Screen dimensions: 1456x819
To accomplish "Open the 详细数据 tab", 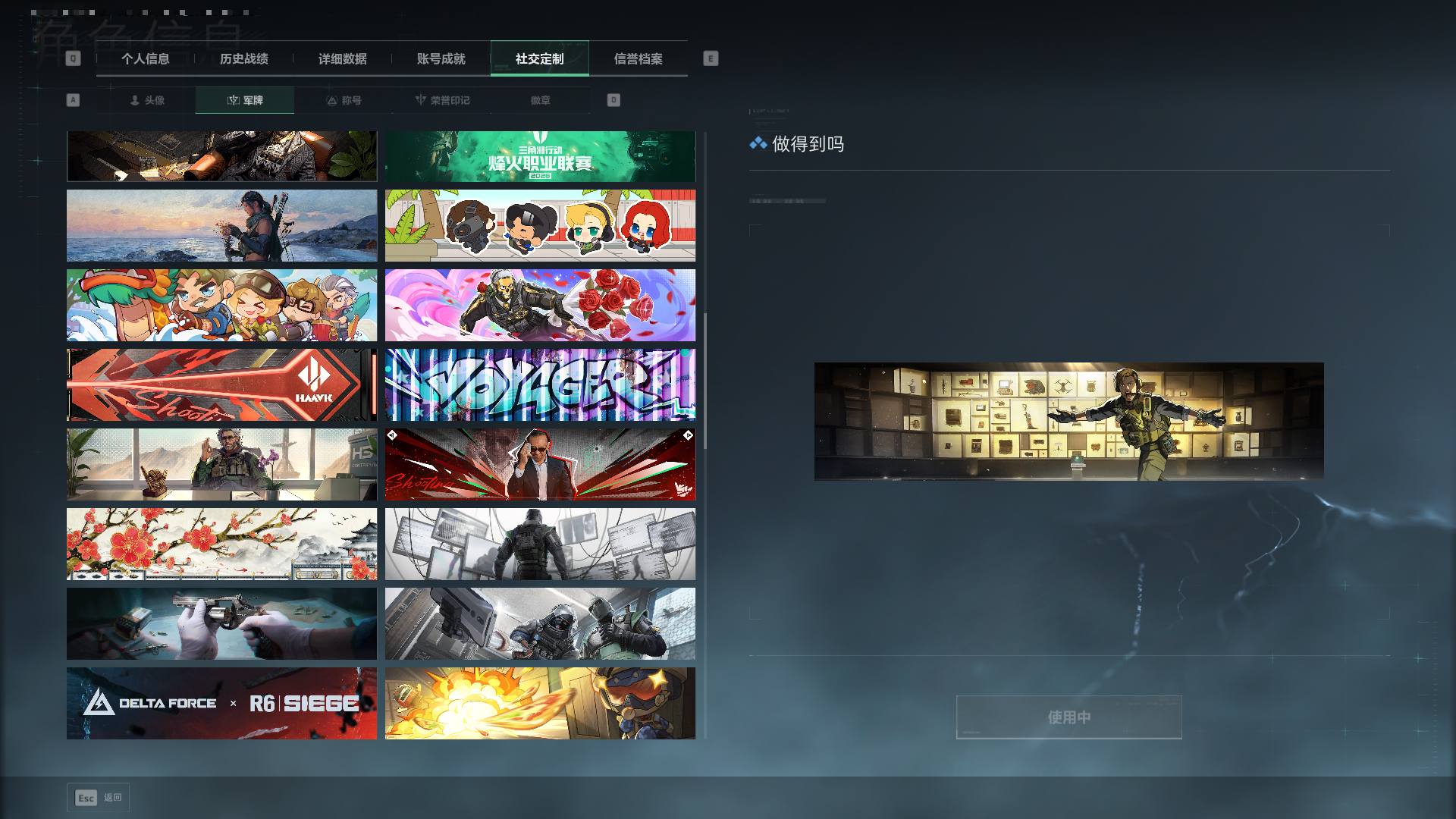I will (x=343, y=58).
